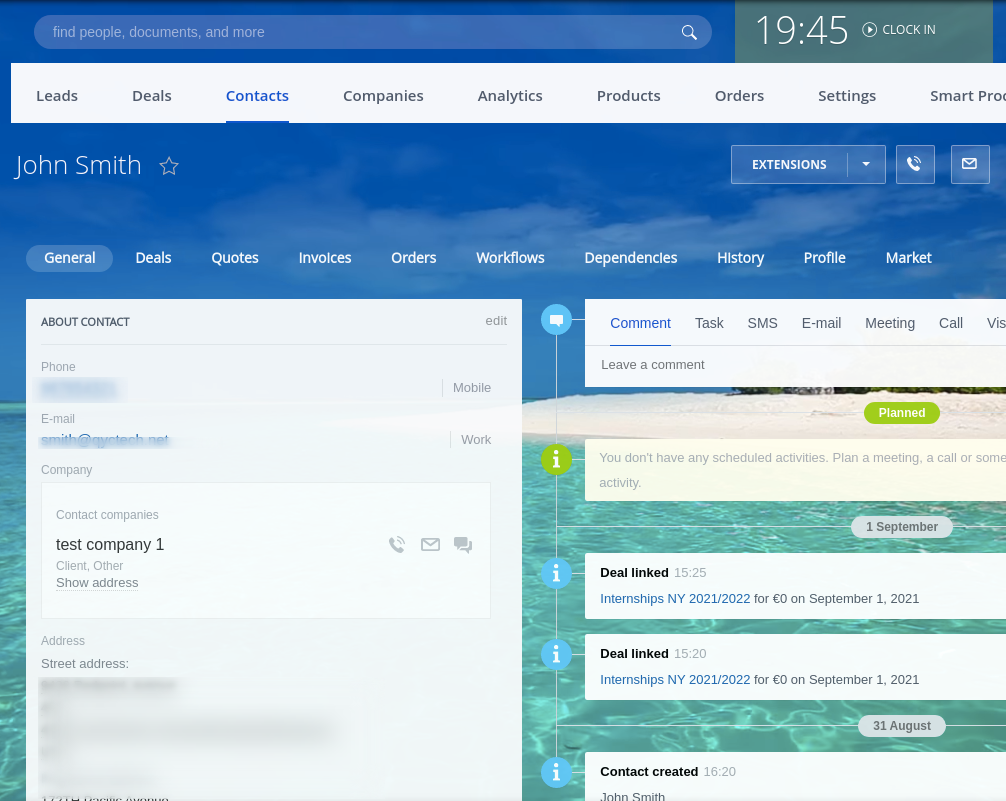Focus the Leave a comment field
This screenshot has width=1006, height=801.
tap(796, 365)
